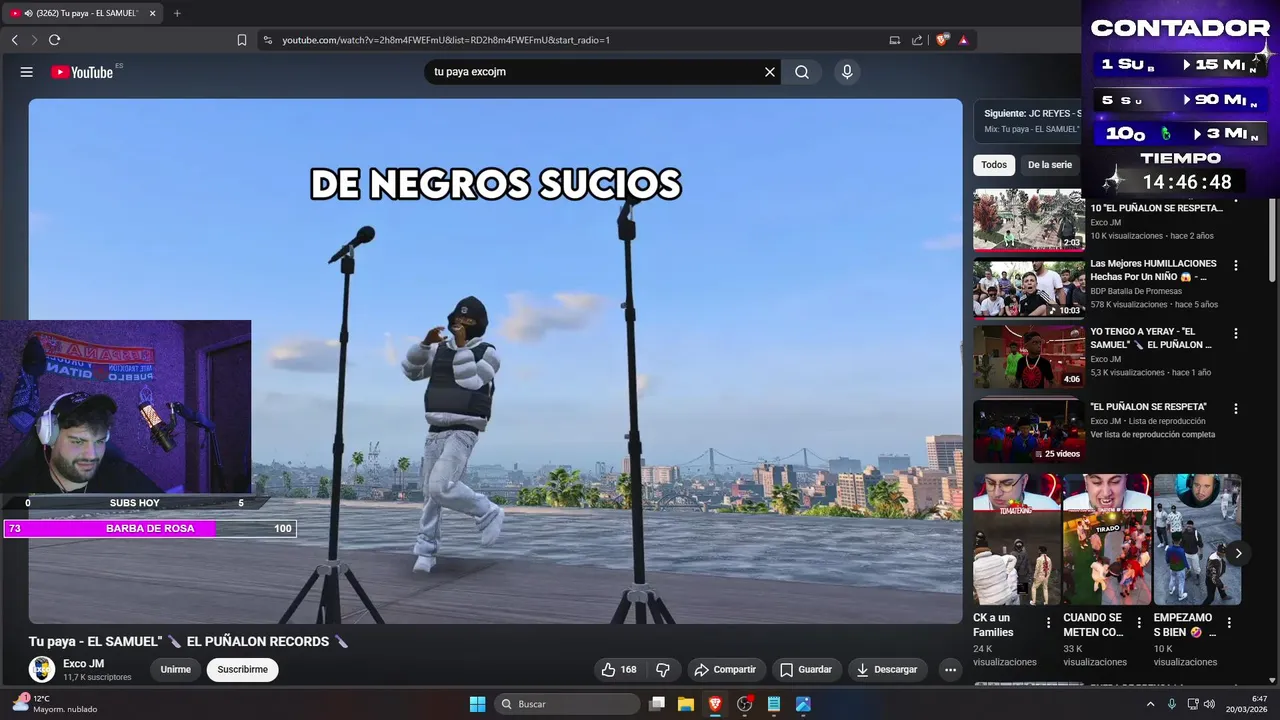
Task: Click the magnifier search button
Action: [x=802, y=72]
